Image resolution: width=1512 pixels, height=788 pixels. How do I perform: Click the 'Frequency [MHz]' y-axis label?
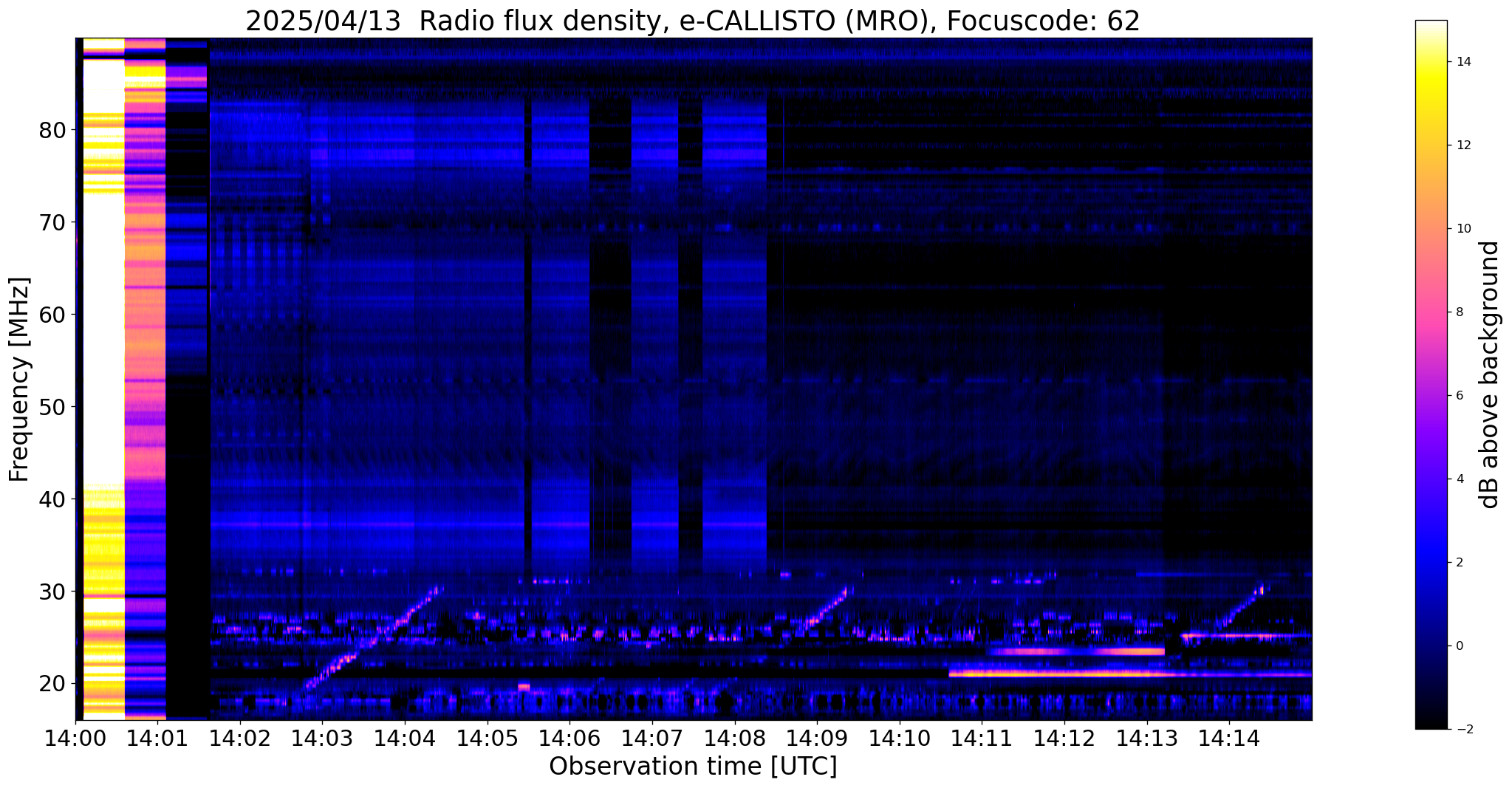(20, 380)
